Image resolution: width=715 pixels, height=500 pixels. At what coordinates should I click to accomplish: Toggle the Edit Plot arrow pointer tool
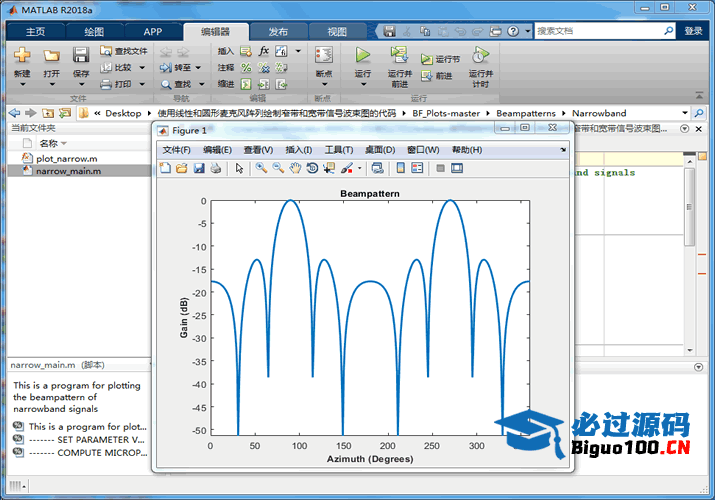tap(239, 168)
